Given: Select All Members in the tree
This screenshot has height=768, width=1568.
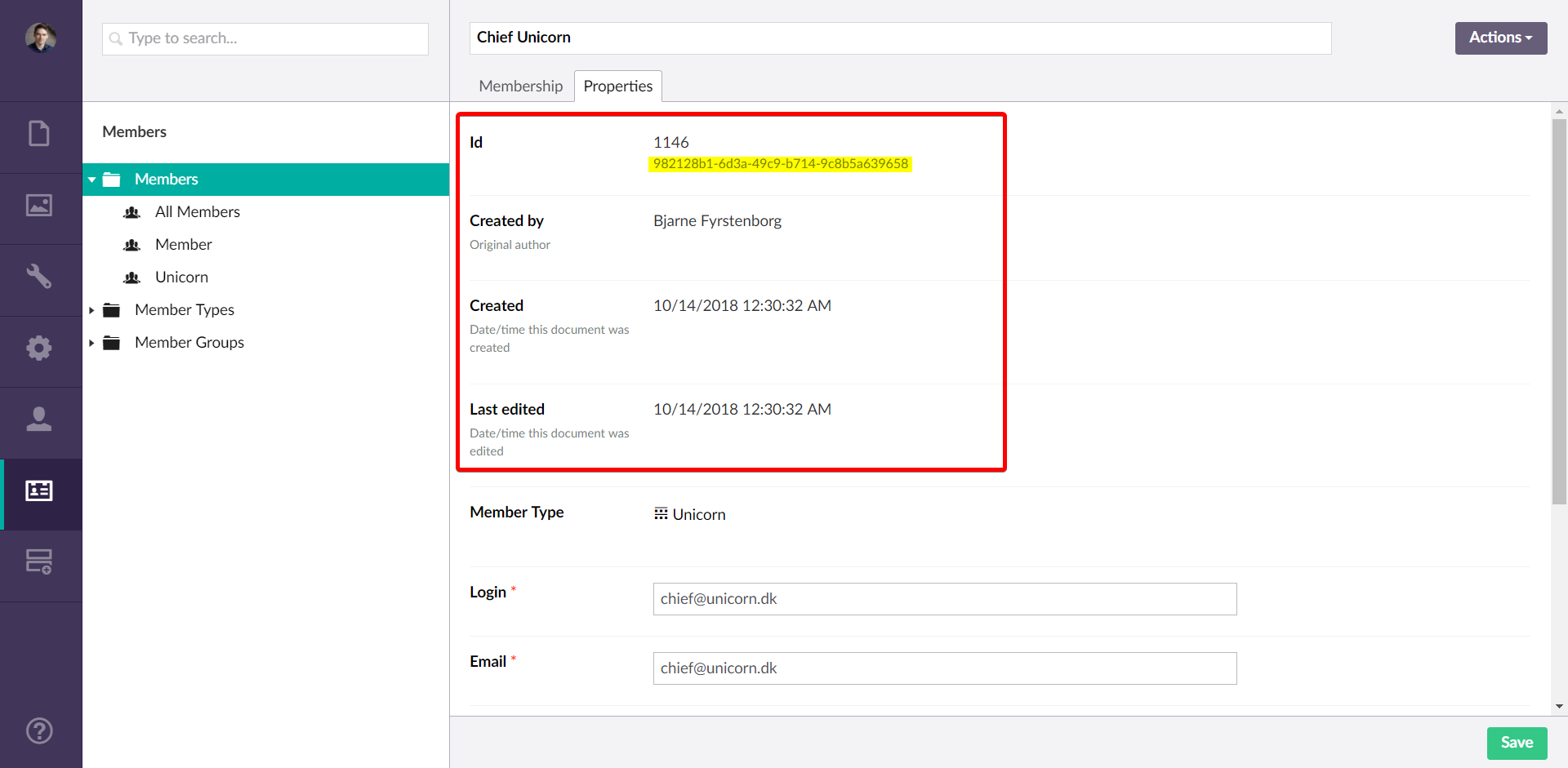Looking at the screenshot, I should point(198,211).
